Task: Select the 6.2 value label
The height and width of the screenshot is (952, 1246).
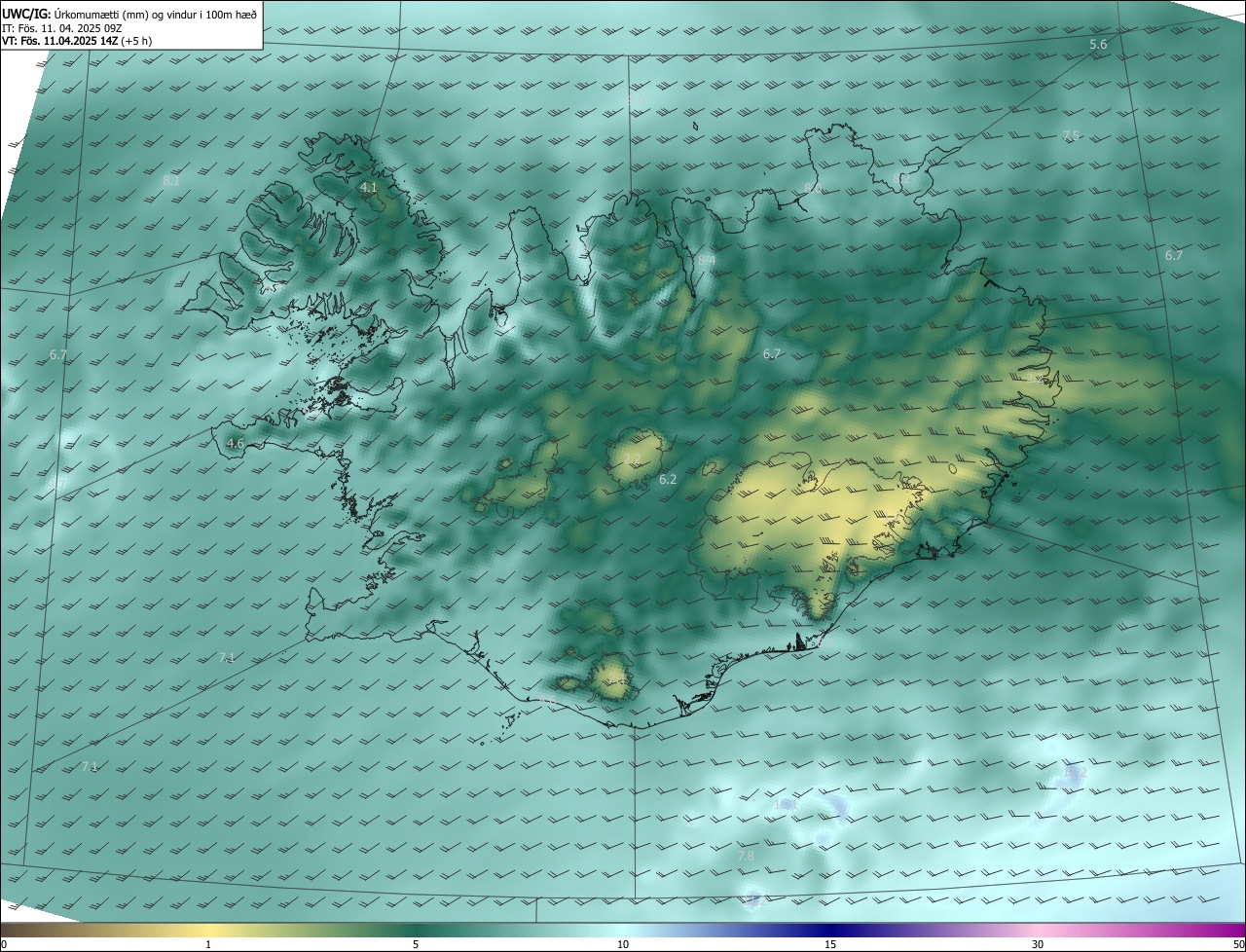Action: [x=668, y=479]
